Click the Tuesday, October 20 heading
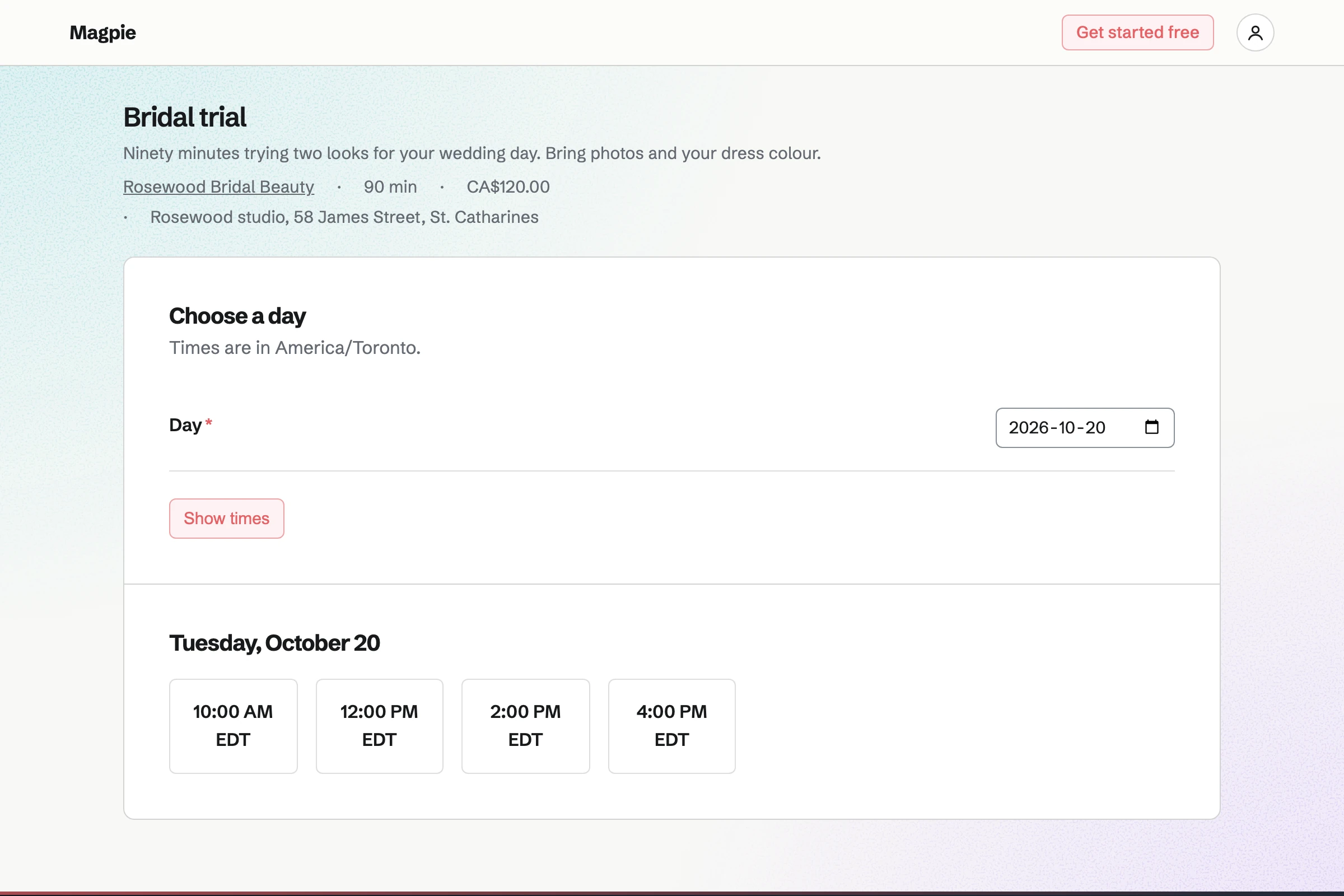The image size is (1344, 896). (x=274, y=643)
